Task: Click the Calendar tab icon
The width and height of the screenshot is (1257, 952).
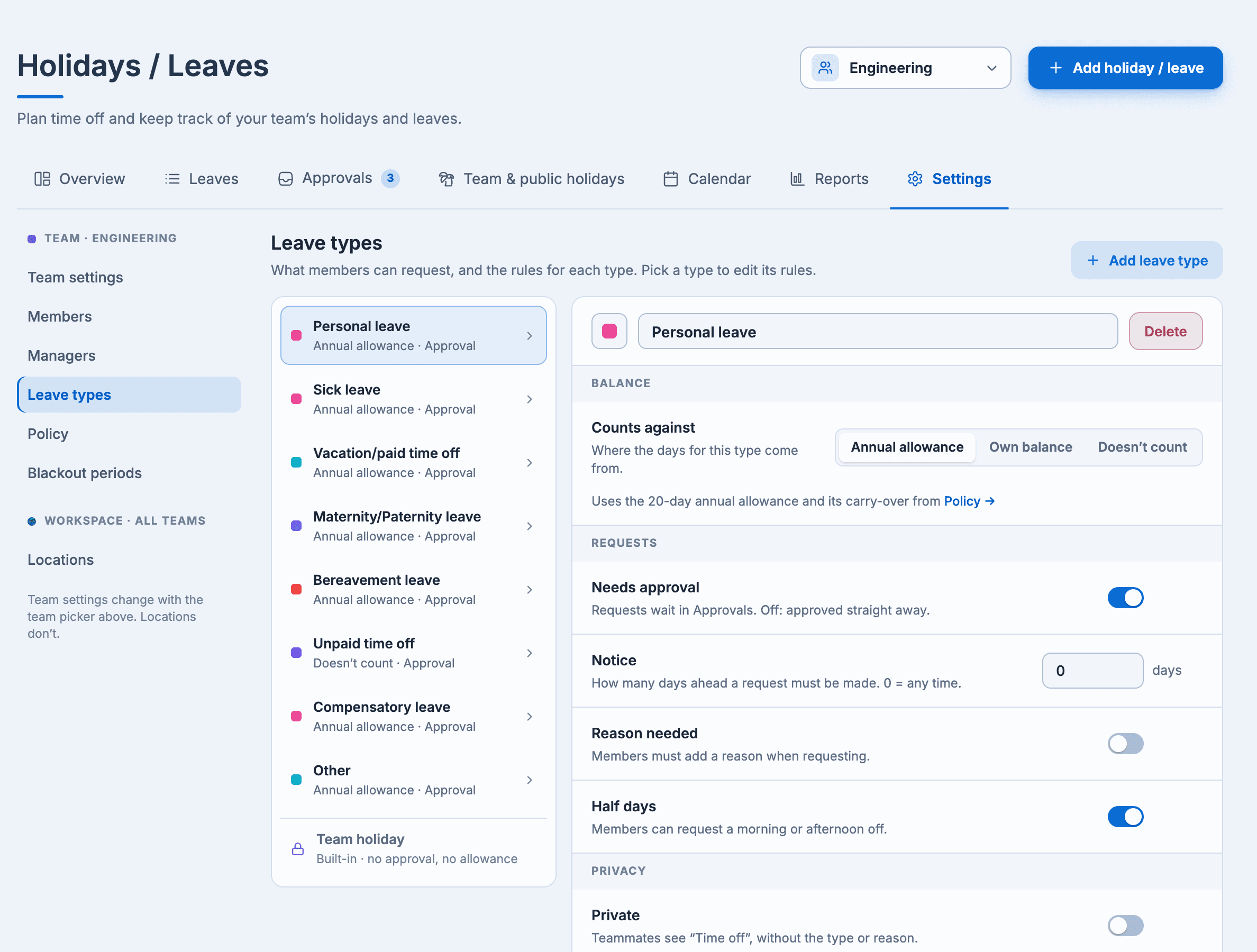Action: [670, 179]
